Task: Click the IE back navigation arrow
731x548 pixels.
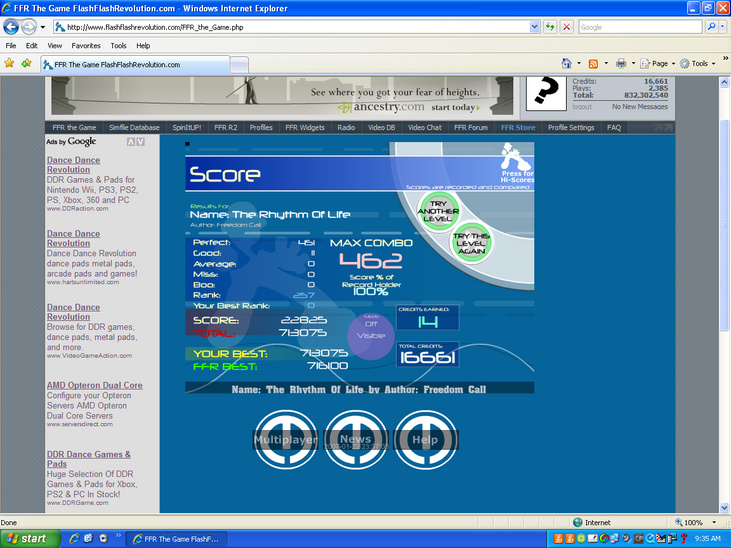Action: [11, 27]
